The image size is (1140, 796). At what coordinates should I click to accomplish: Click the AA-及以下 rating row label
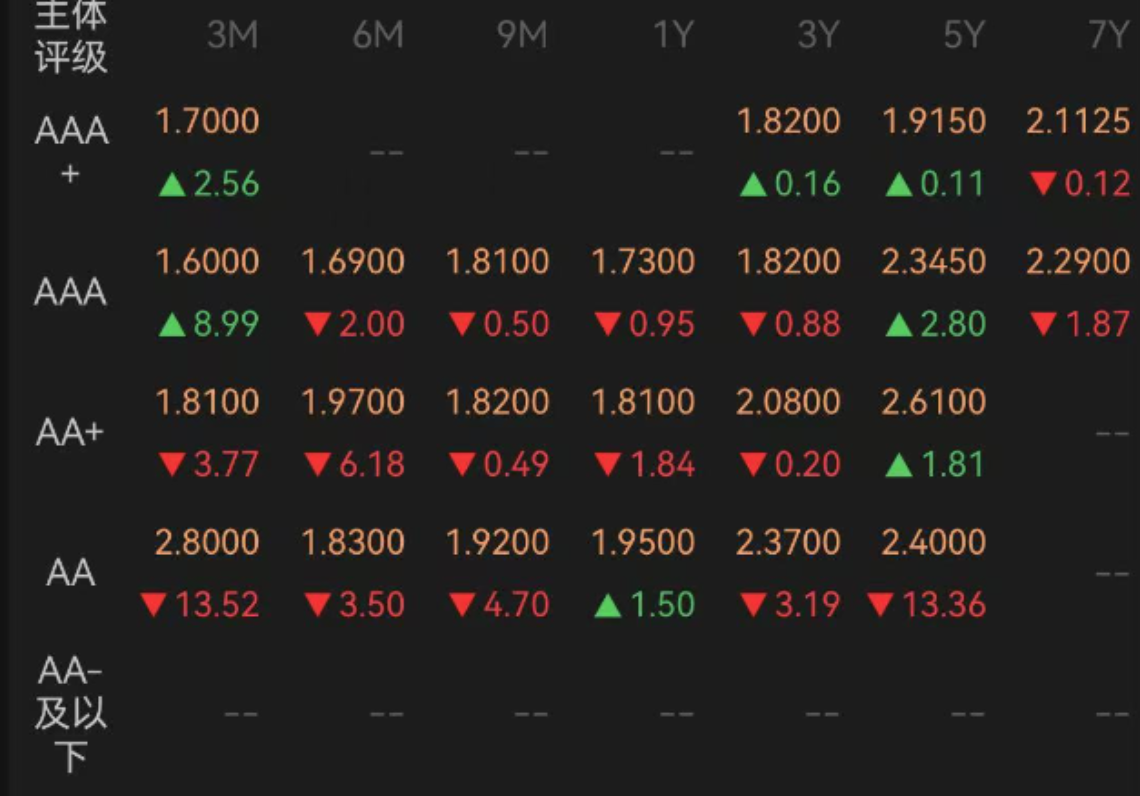(x=71, y=713)
